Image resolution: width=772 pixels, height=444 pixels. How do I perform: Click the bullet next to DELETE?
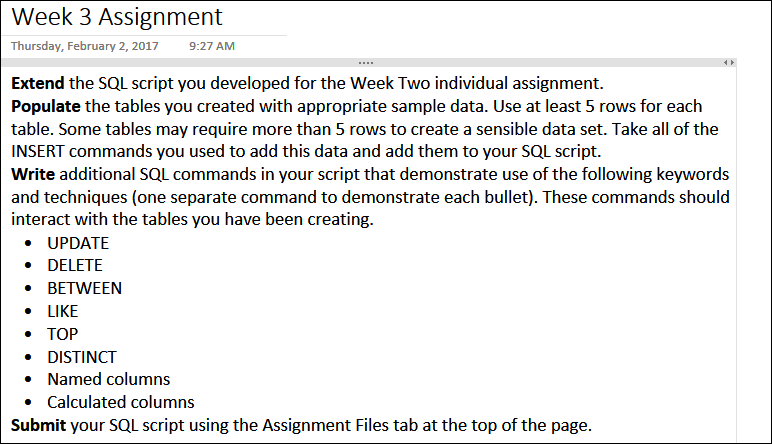pyautogui.click(x=31, y=266)
